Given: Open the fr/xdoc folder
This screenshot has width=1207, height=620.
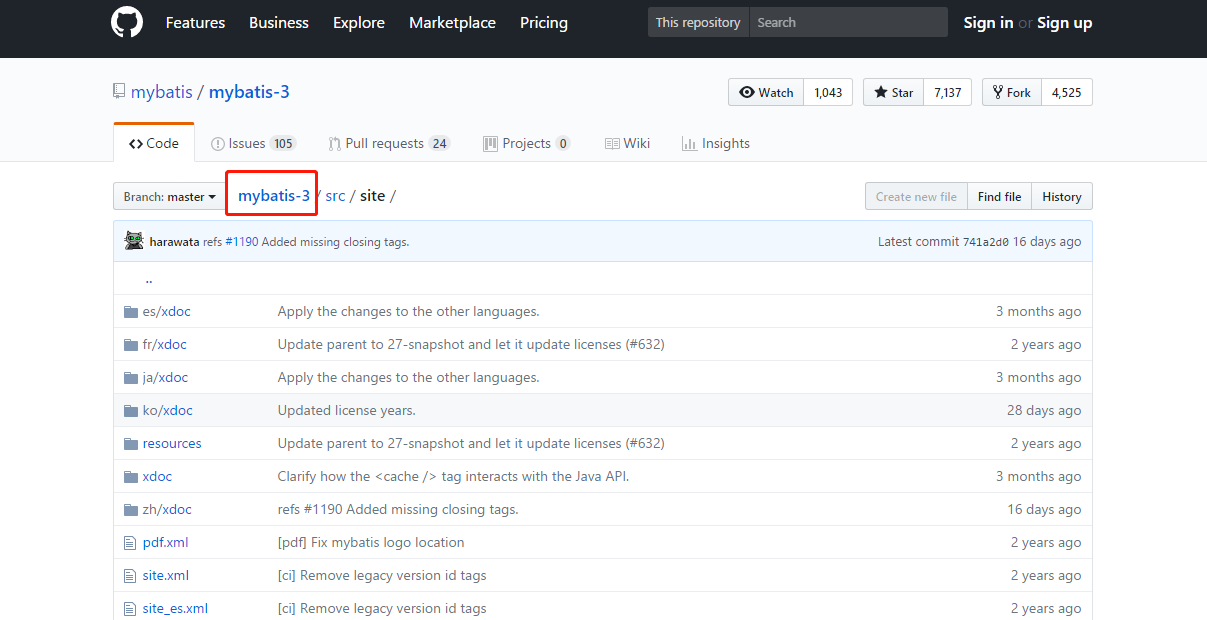Looking at the screenshot, I should [x=165, y=345].
